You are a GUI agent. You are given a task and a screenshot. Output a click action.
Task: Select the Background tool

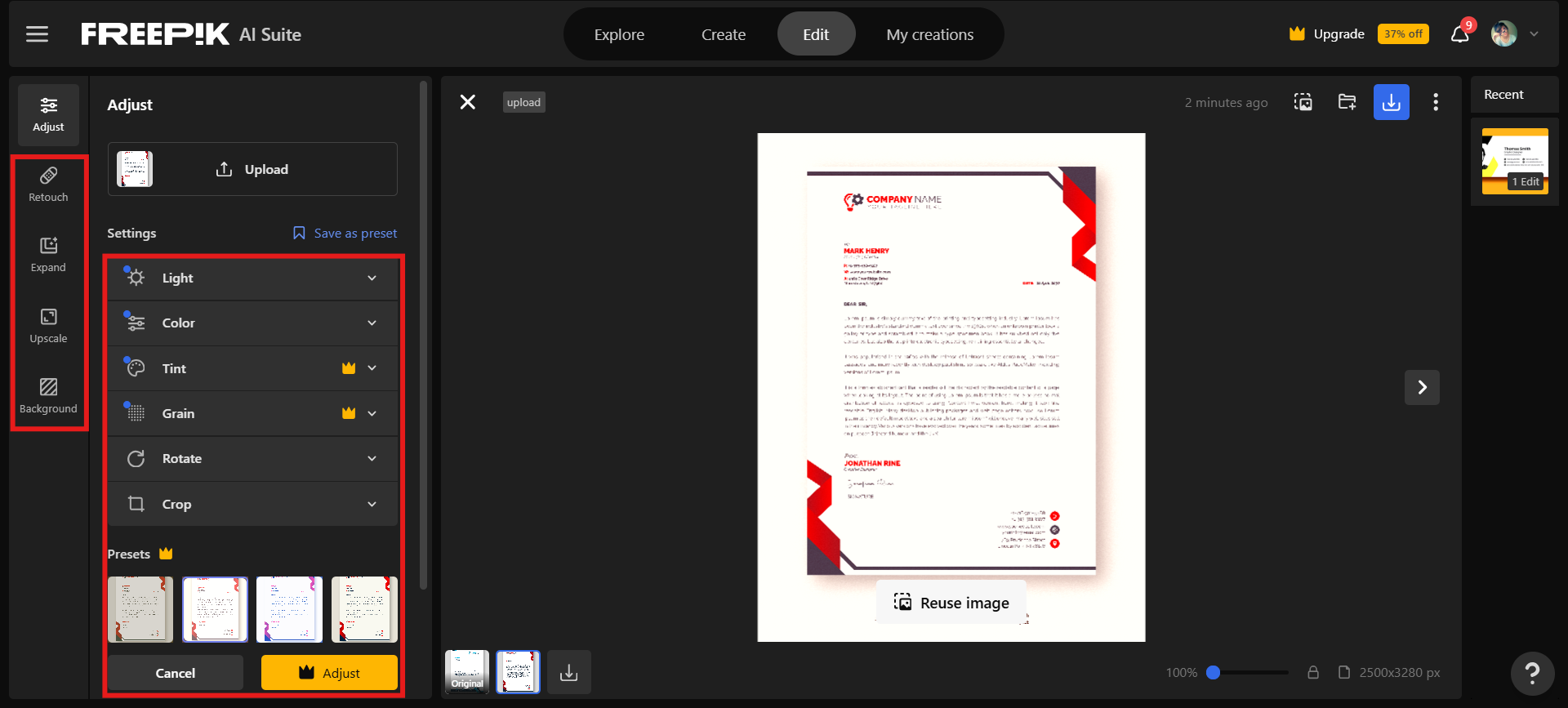pyautogui.click(x=48, y=396)
